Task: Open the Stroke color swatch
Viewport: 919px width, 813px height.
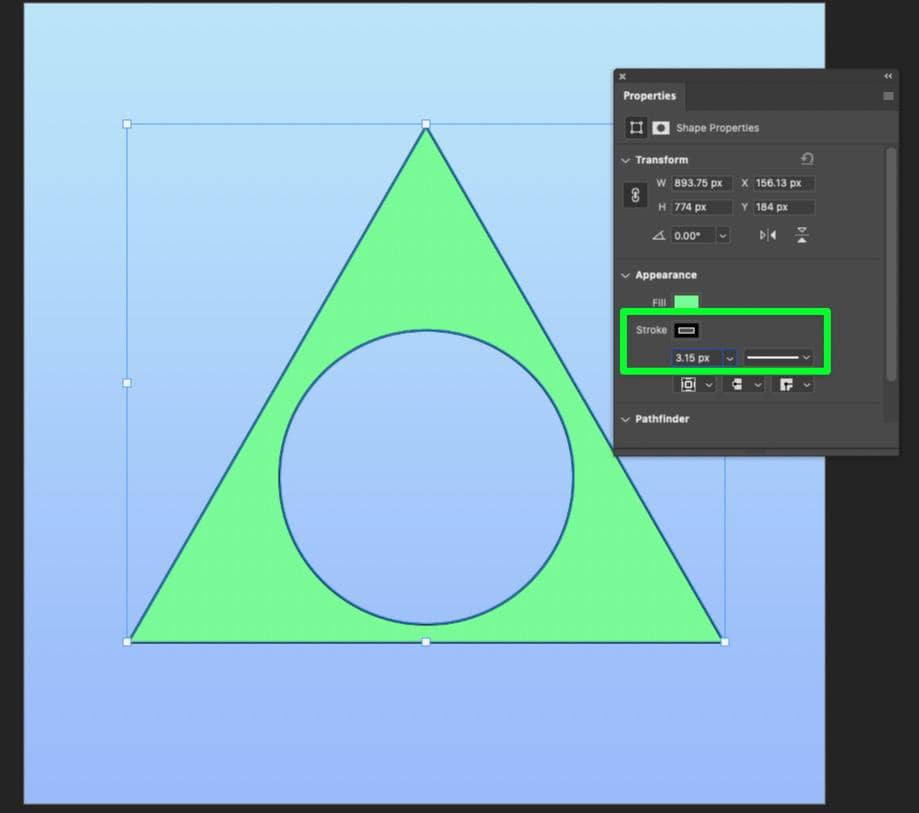Action: pyautogui.click(x=686, y=331)
